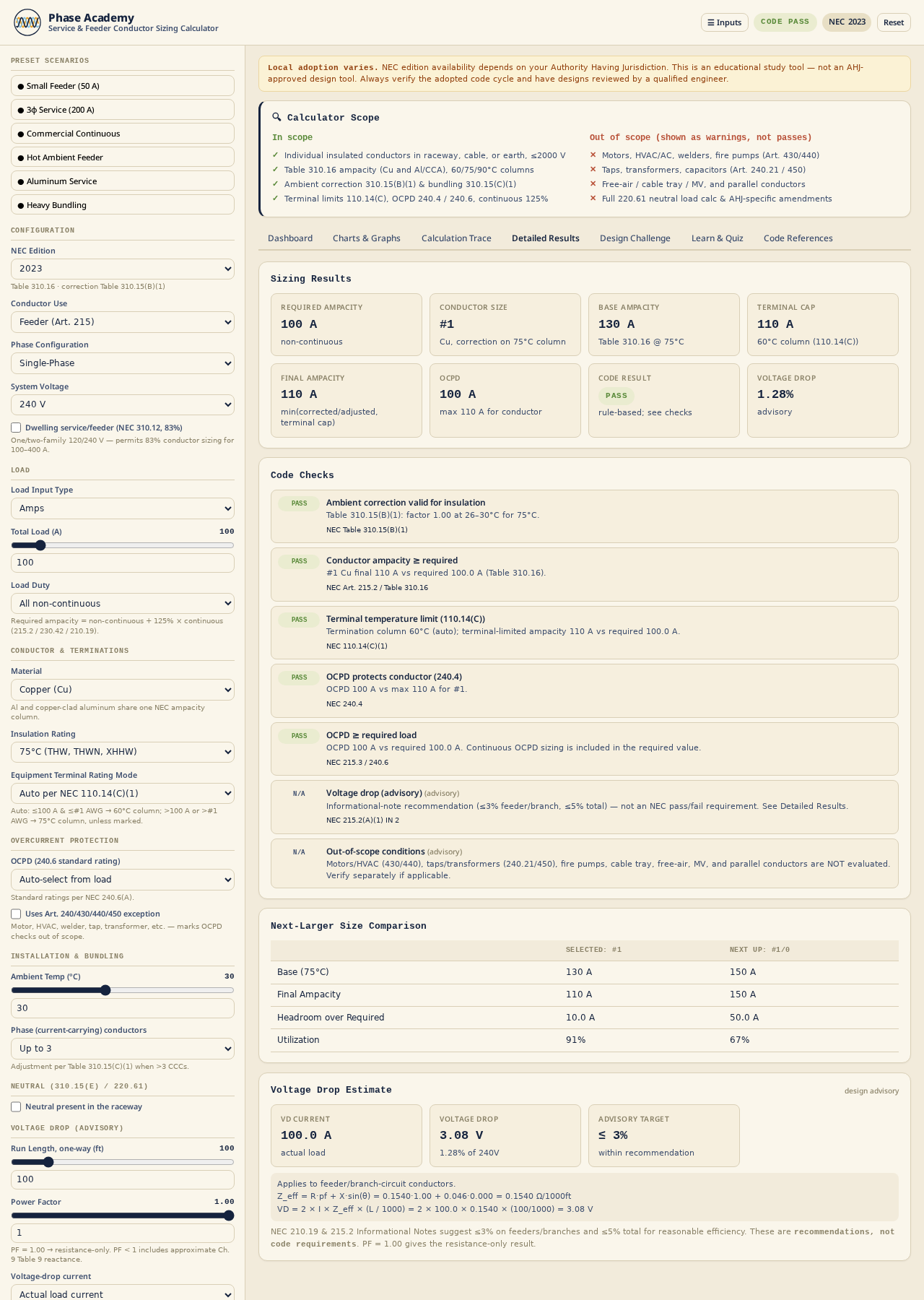Screen dimensions: 924x1300
Task: Click the Ambient Temp input field
Action: (123, 1008)
